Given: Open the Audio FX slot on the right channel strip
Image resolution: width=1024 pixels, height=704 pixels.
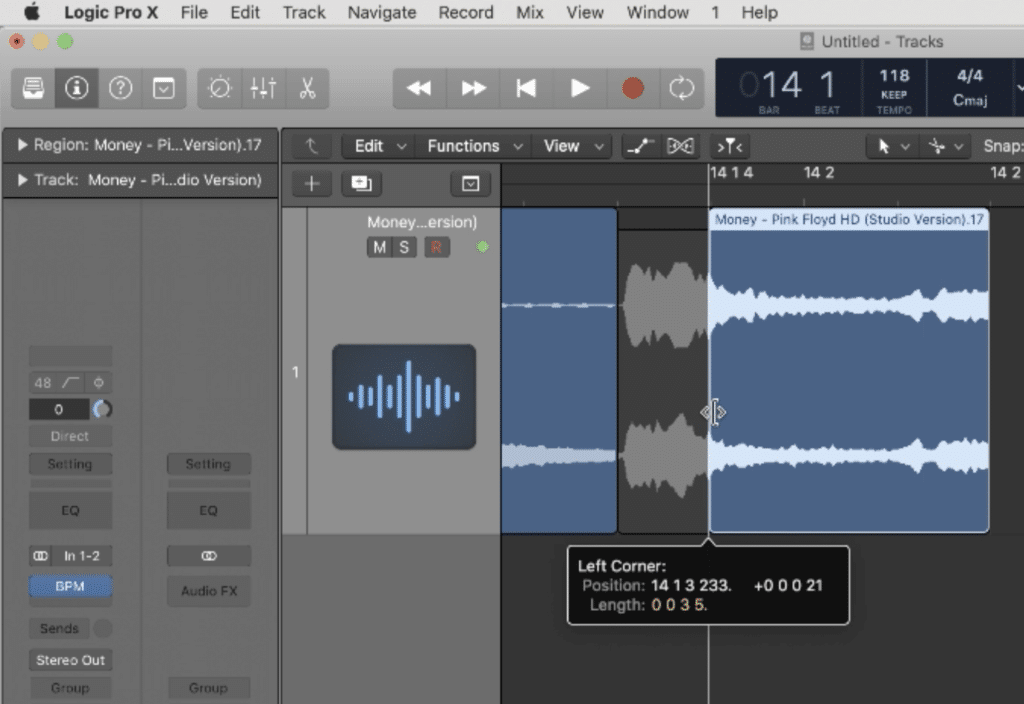Looking at the screenshot, I should point(207,591).
